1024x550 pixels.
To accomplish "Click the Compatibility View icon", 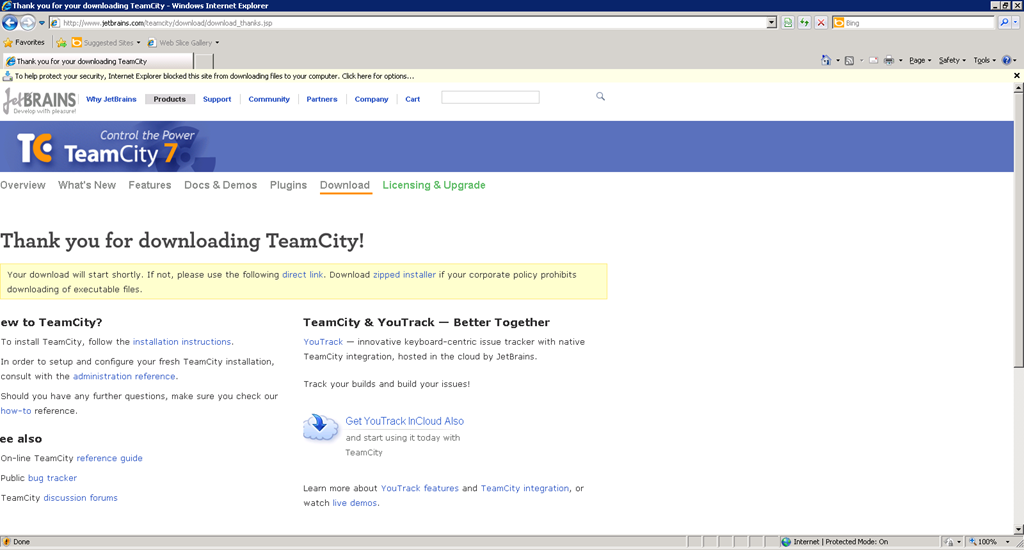I will [x=788, y=23].
